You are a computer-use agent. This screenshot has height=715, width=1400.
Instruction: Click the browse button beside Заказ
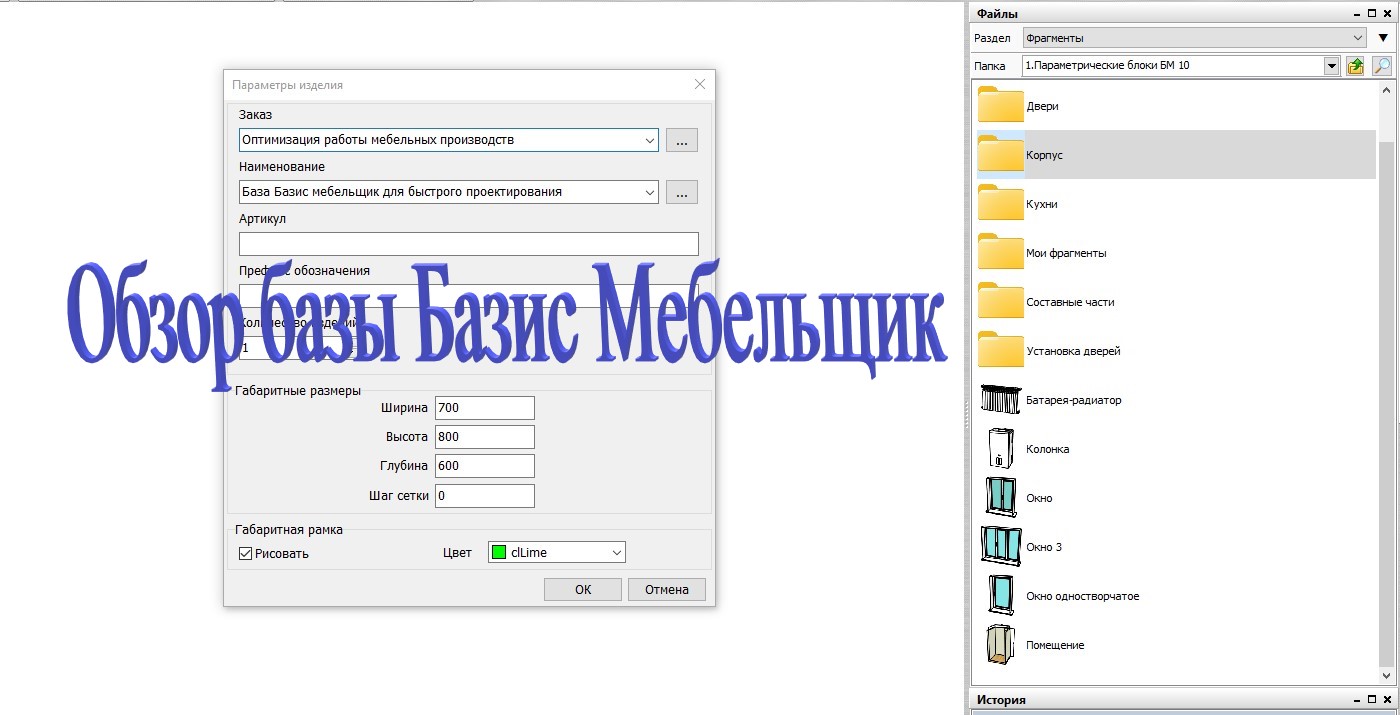[x=682, y=141]
